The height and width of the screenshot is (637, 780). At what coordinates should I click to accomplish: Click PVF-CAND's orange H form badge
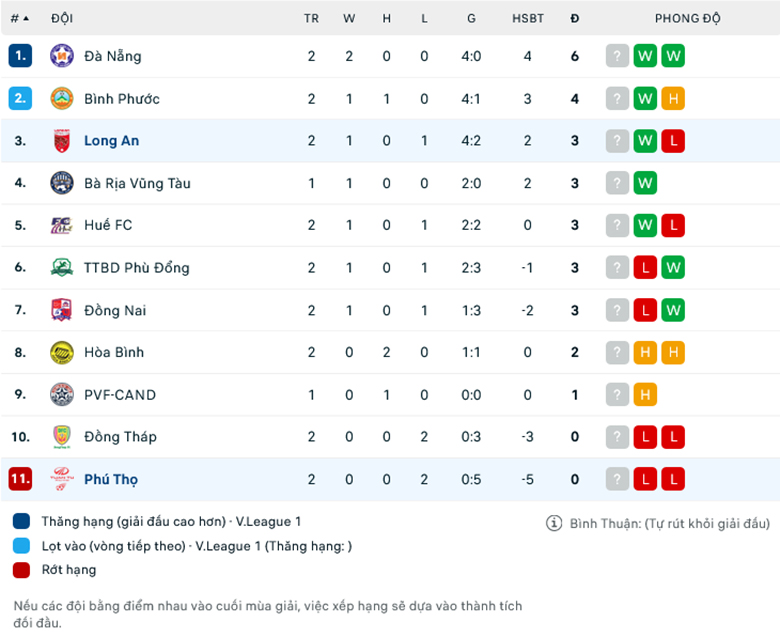645,395
